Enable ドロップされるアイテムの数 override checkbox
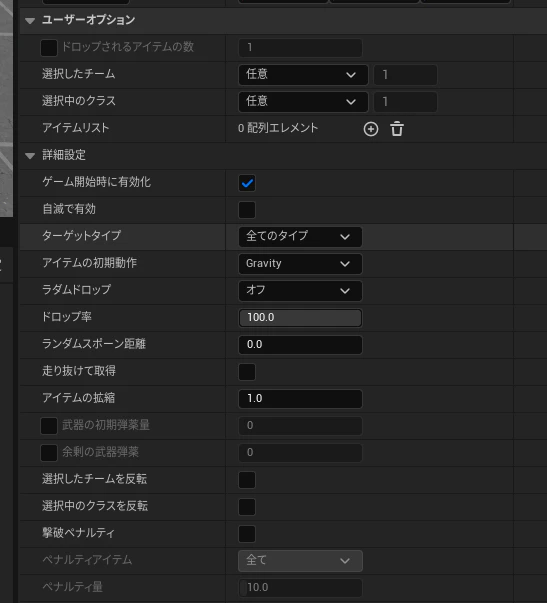Viewport: 547px width, 603px height. (49, 48)
